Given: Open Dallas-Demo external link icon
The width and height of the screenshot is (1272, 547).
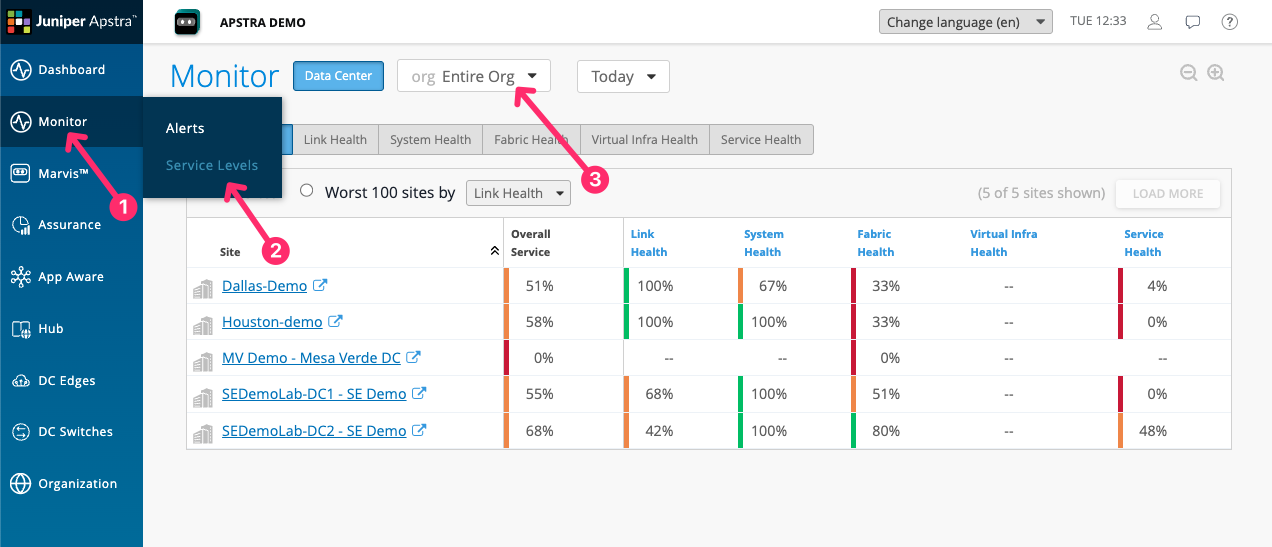Looking at the screenshot, I should (320, 285).
